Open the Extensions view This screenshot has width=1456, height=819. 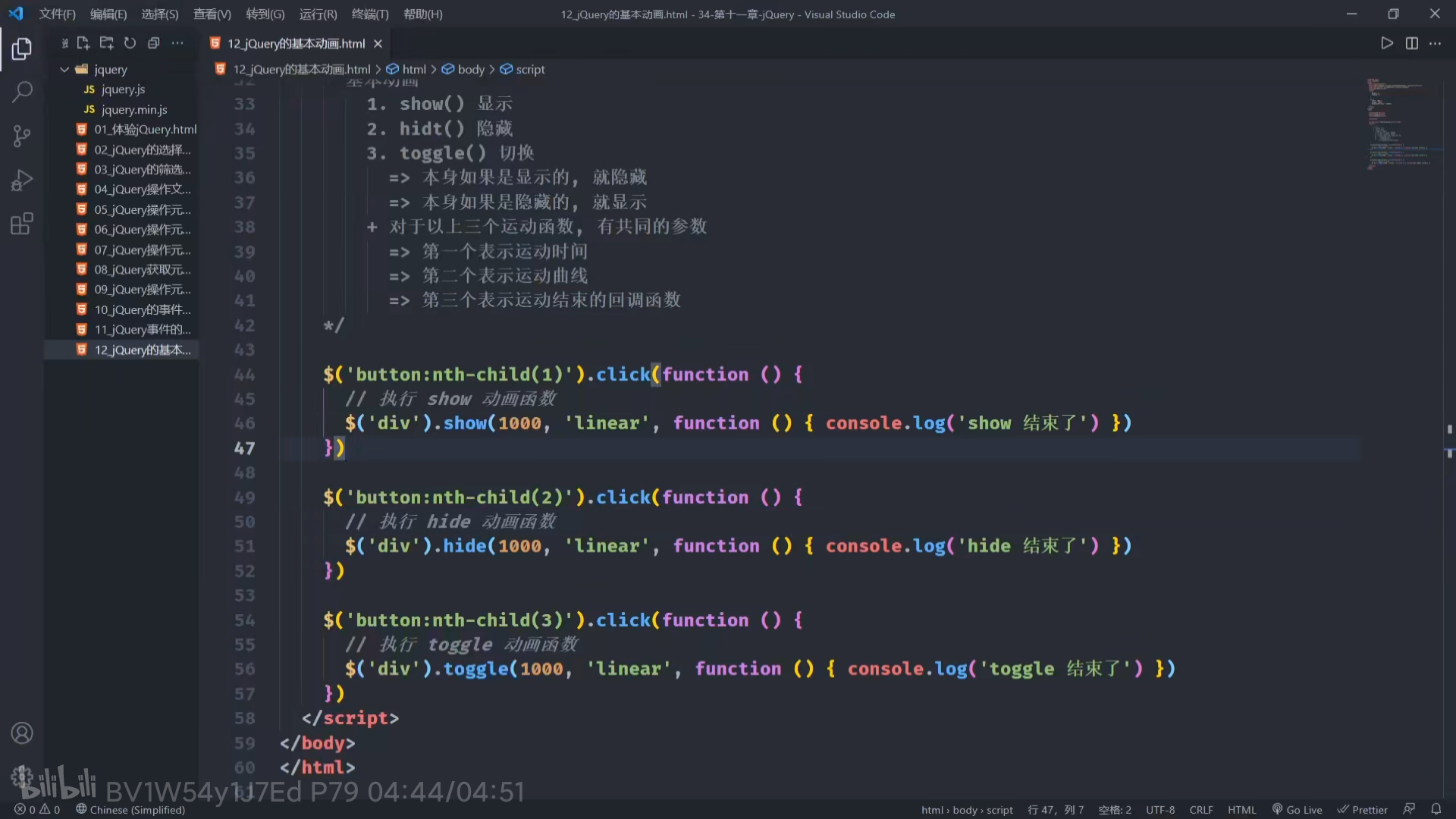click(x=22, y=224)
